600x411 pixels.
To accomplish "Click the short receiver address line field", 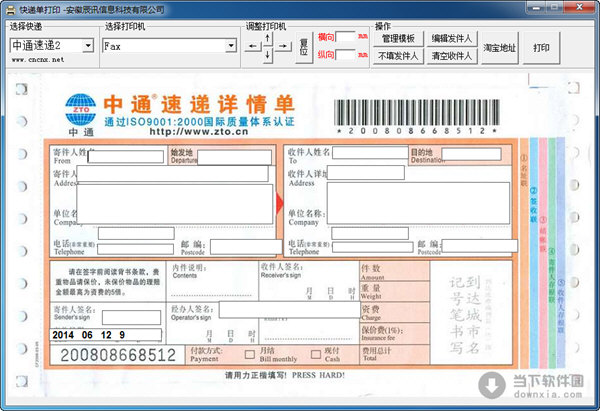I will point(366,173).
